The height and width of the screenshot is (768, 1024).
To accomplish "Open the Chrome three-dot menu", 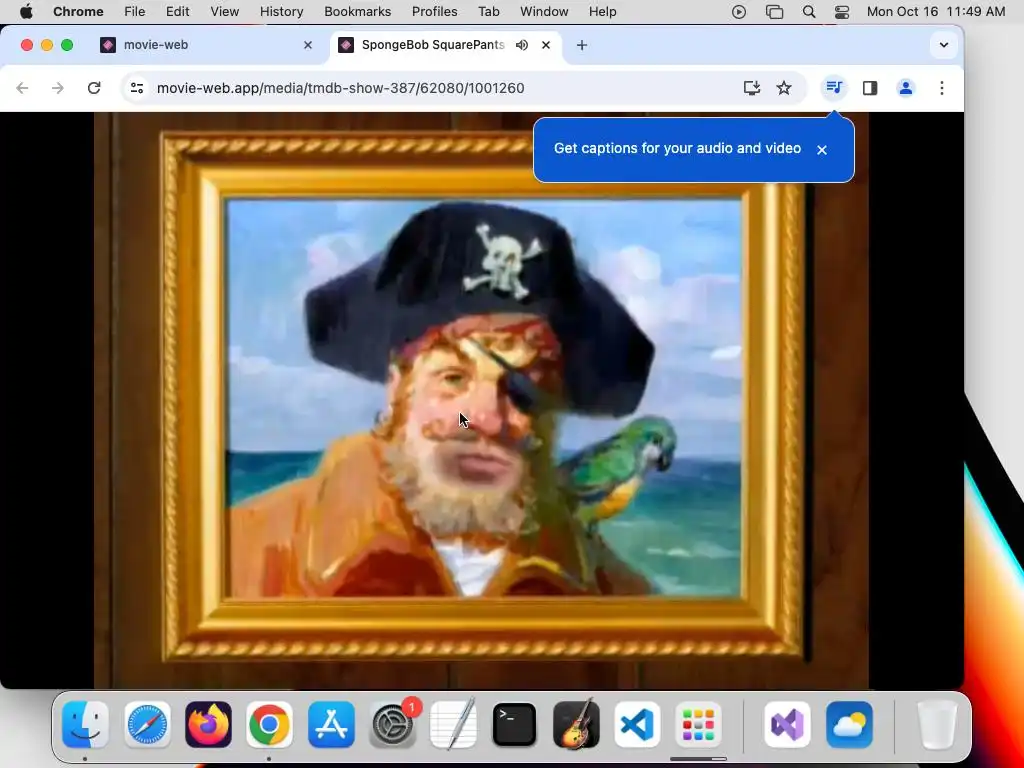I will 942,88.
